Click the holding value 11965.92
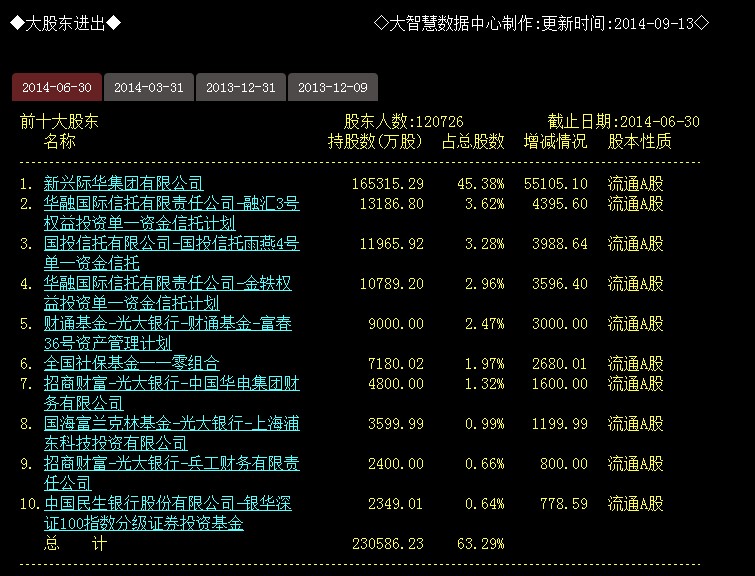Image resolution: width=755 pixels, height=576 pixels. [x=391, y=244]
